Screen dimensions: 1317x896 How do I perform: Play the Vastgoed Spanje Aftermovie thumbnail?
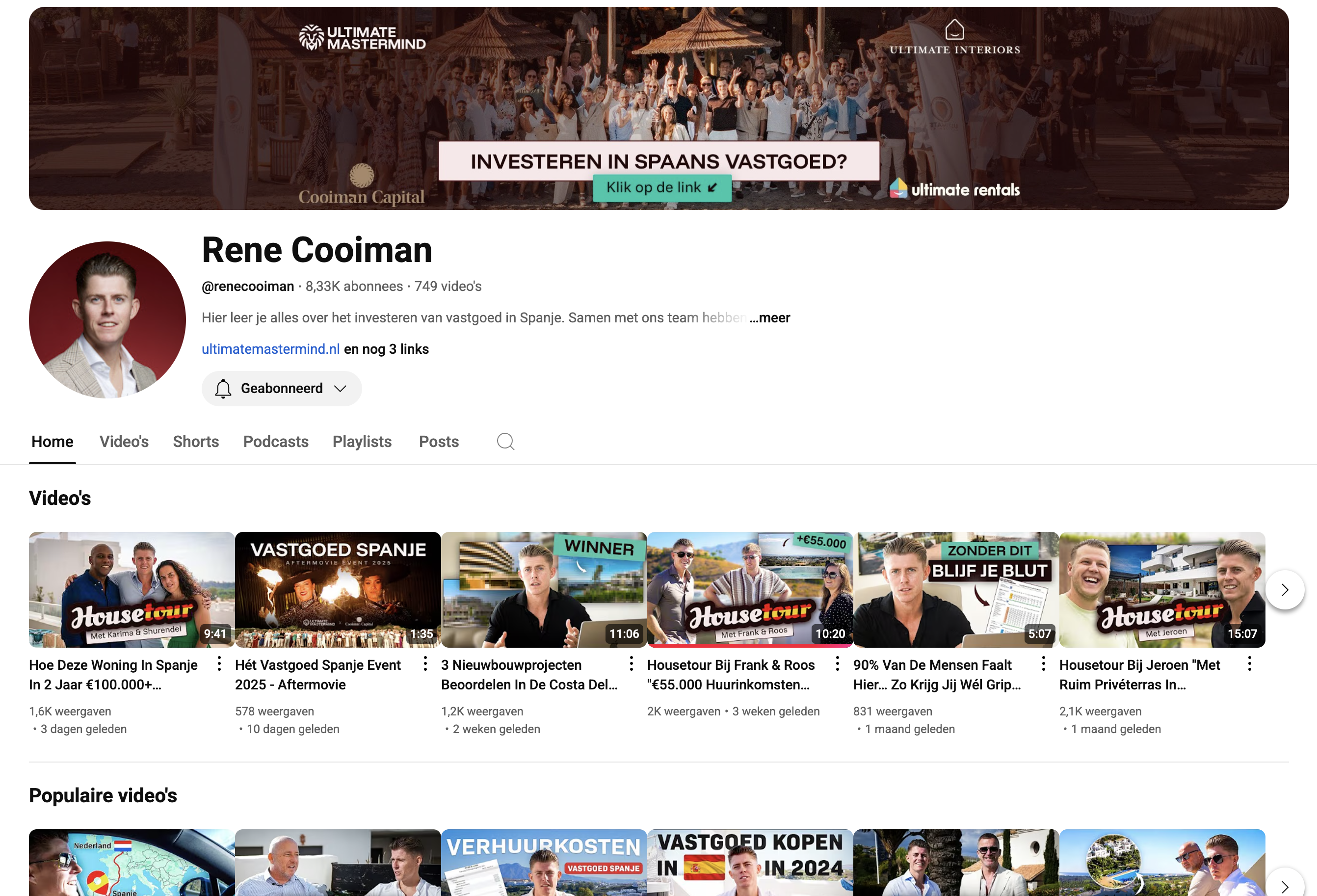pos(338,589)
